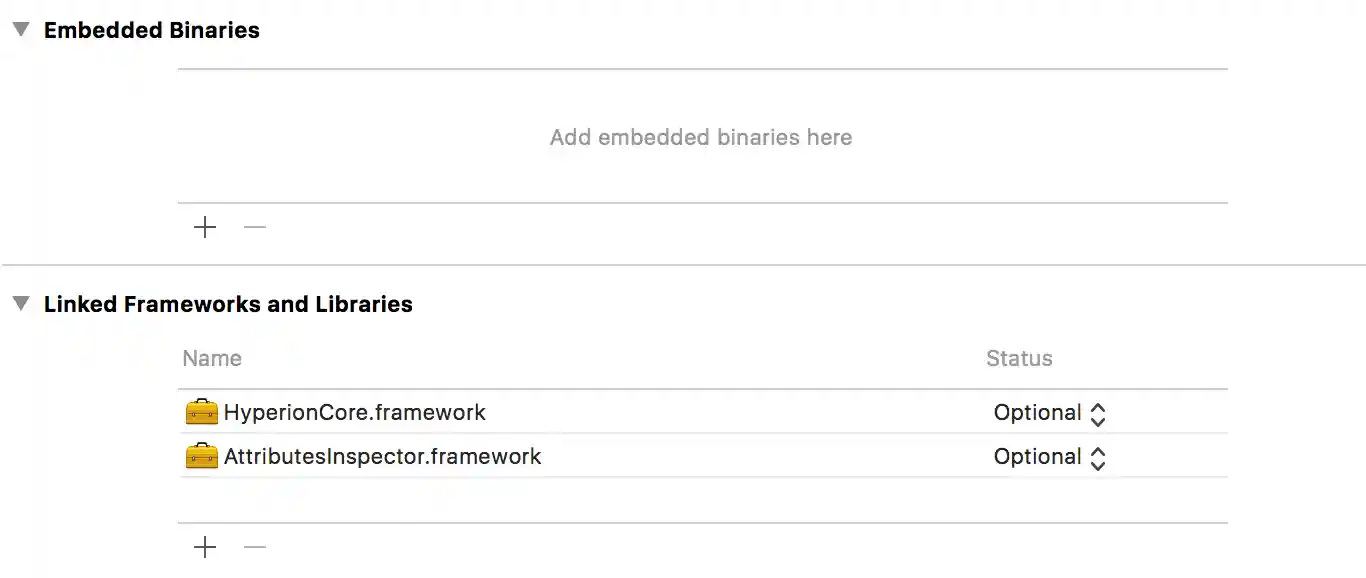This screenshot has width=1366, height=578.
Task: Click the HyperionCore.framework toolbox icon
Action: 201,412
